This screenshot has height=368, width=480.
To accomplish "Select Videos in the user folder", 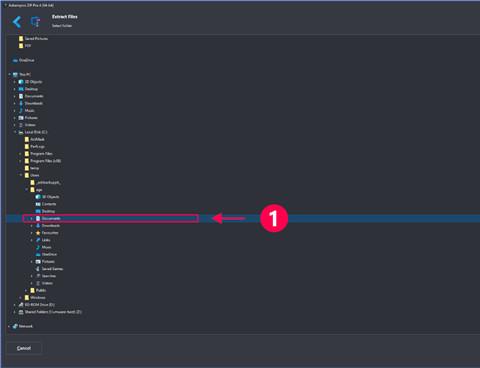I will pos(47,283).
